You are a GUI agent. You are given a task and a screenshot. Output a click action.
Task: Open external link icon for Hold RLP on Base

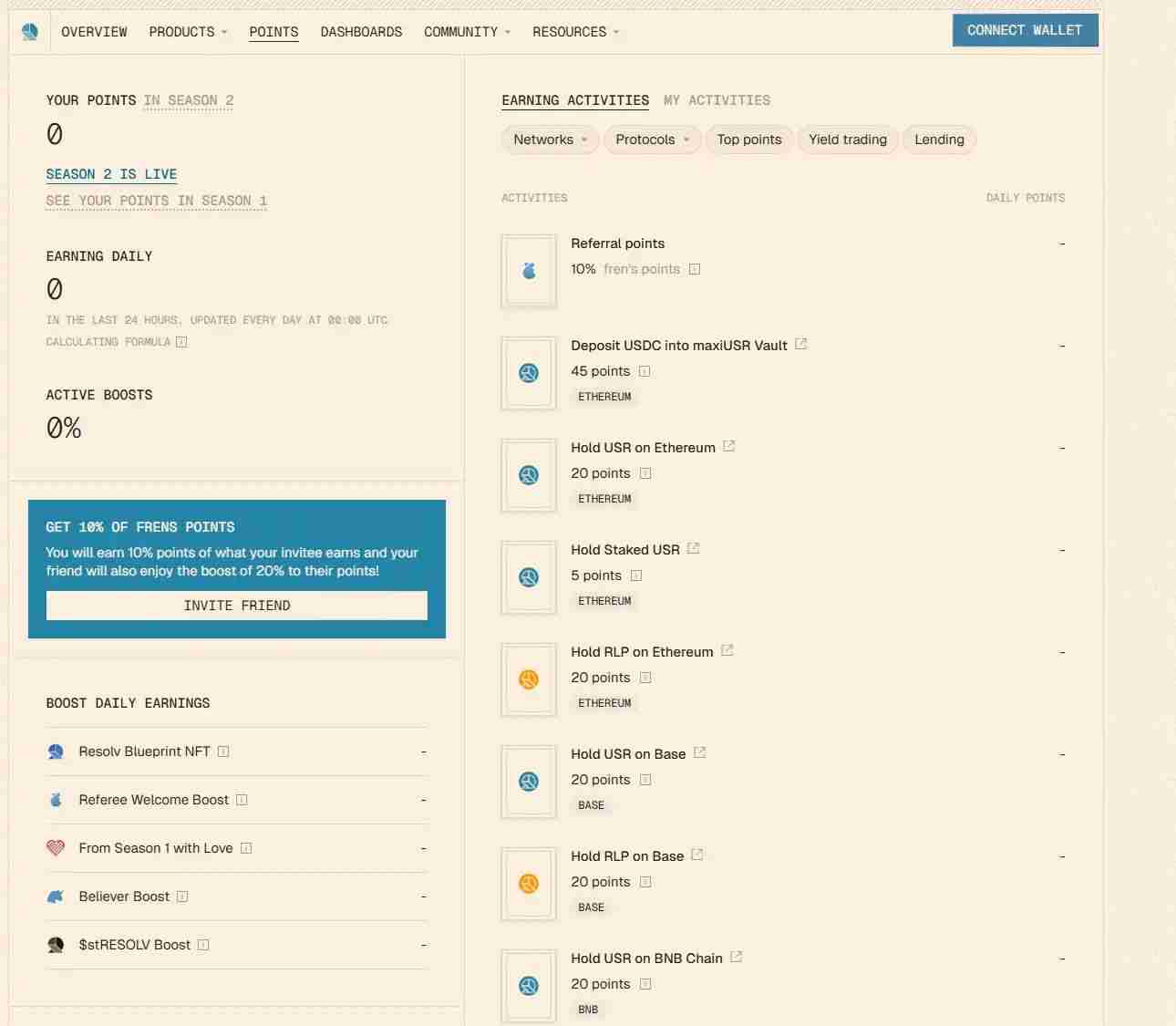coord(697,855)
